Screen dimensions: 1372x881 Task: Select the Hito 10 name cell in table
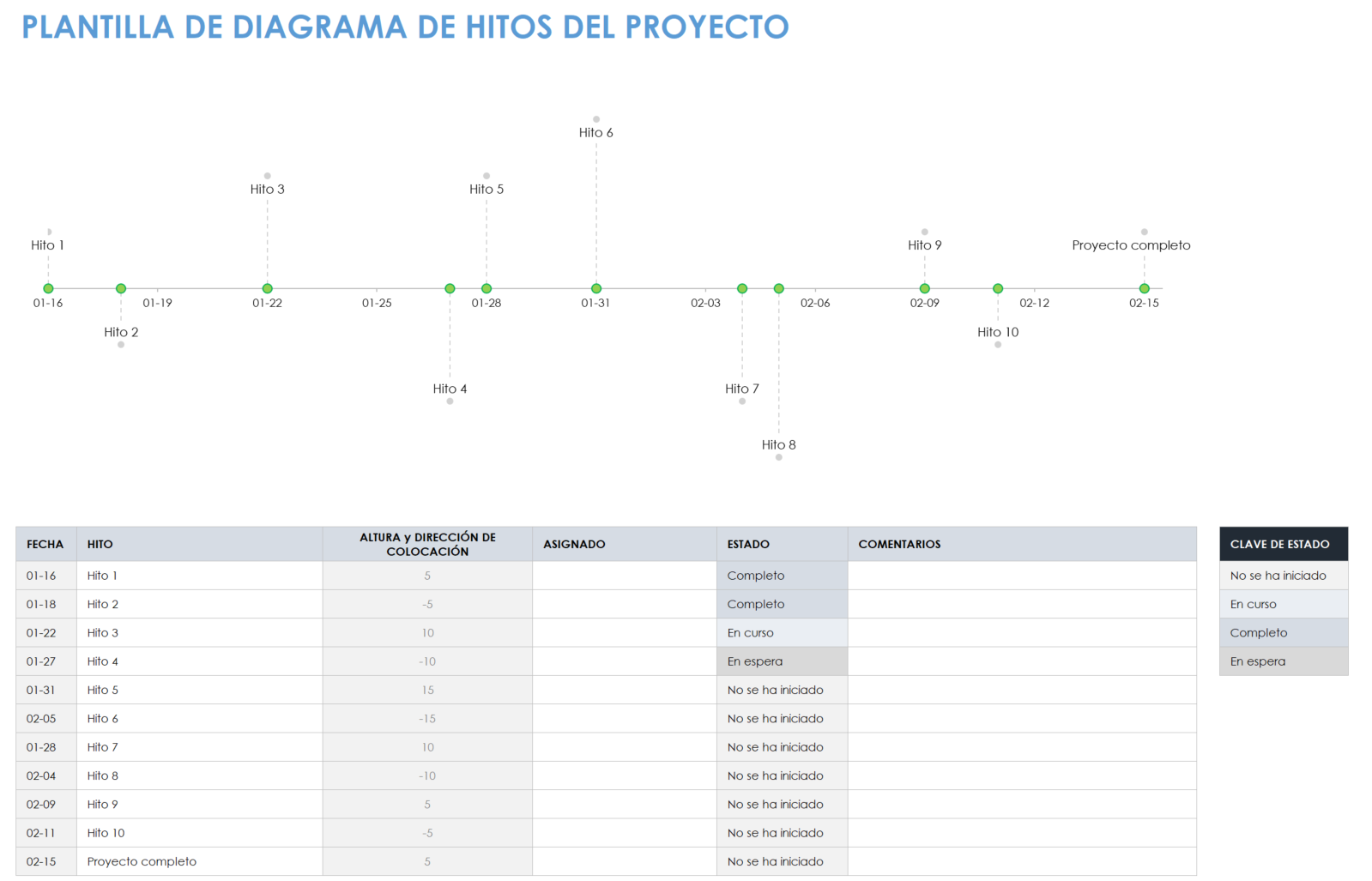tap(199, 833)
